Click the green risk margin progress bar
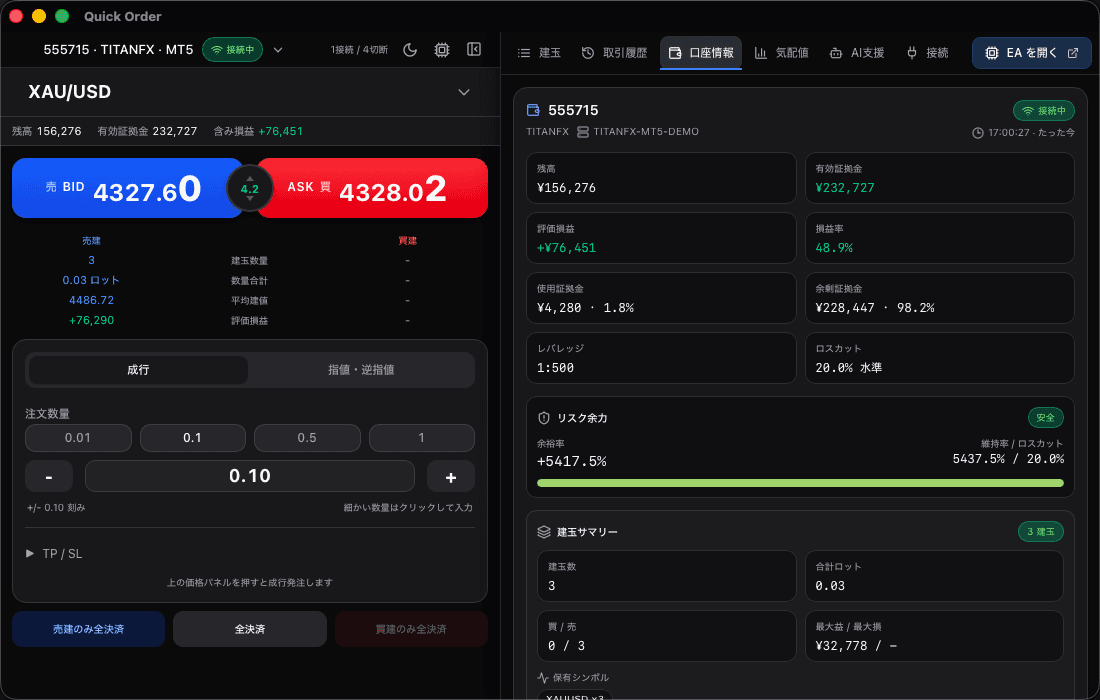 coord(800,483)
